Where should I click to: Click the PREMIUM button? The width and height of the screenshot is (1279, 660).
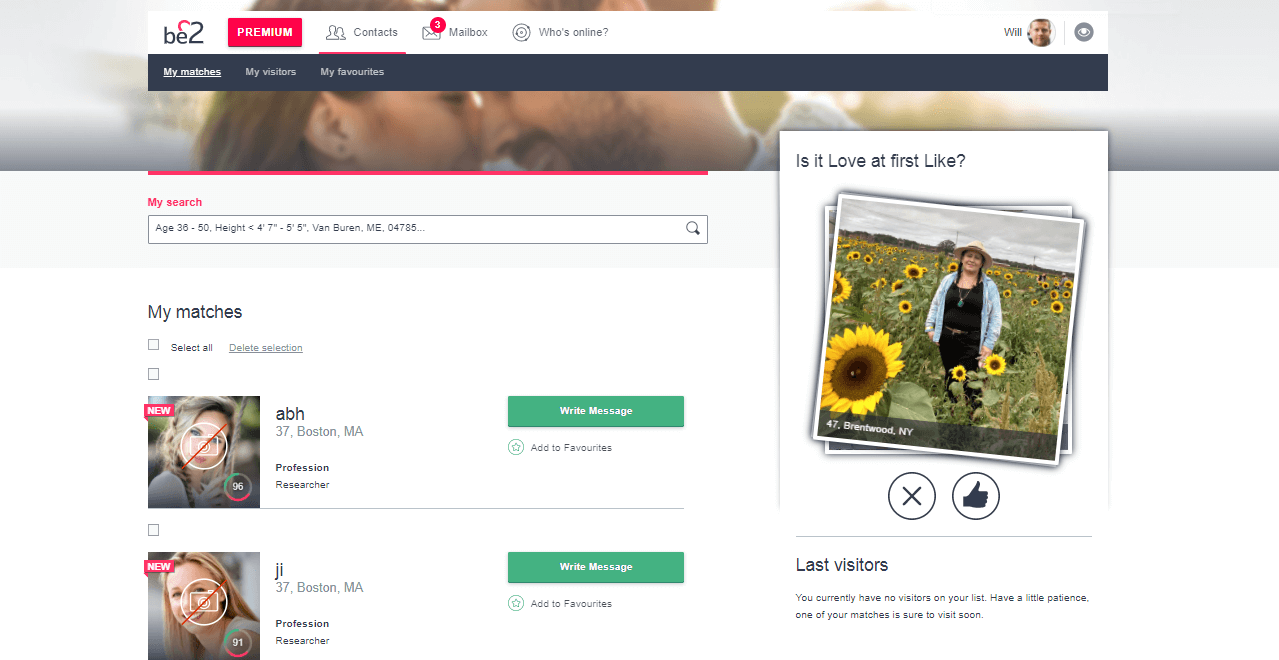(x=265, y=32)
